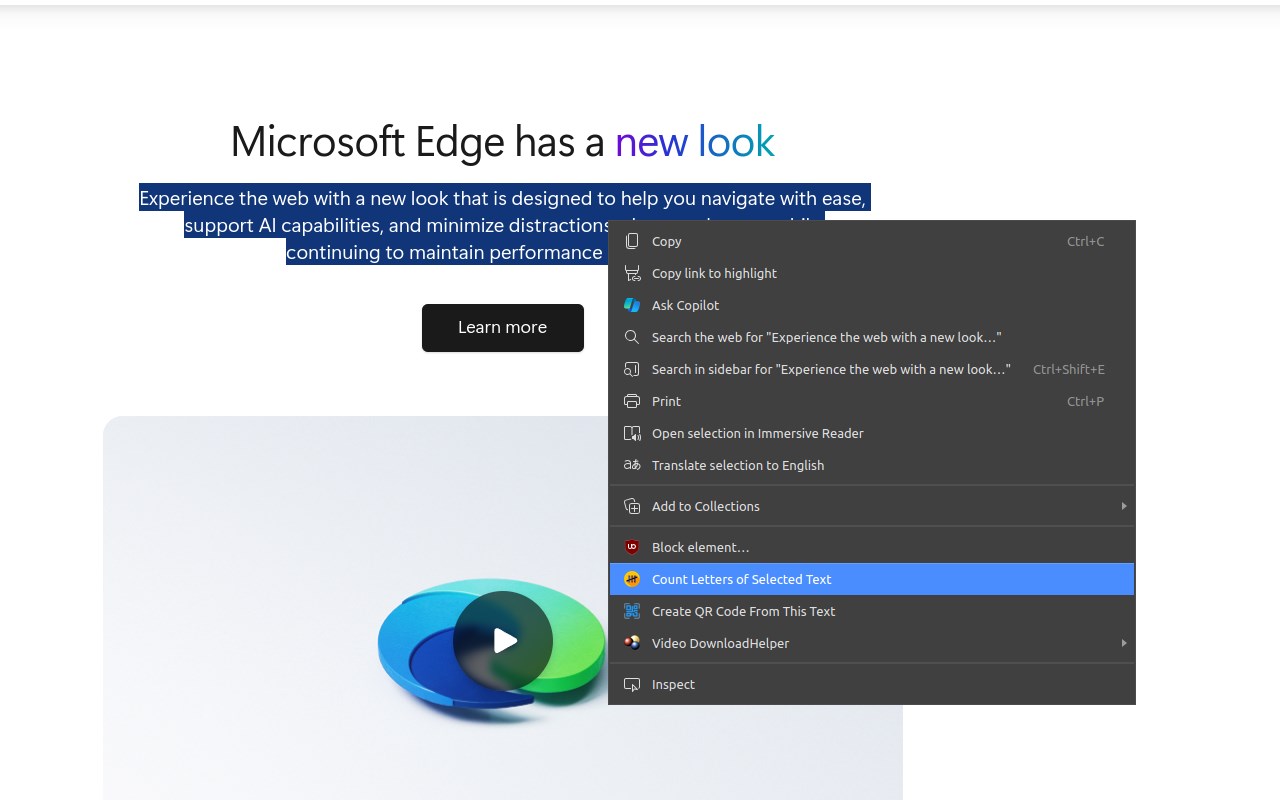Click the Copilot logo icon

(632, 305)
